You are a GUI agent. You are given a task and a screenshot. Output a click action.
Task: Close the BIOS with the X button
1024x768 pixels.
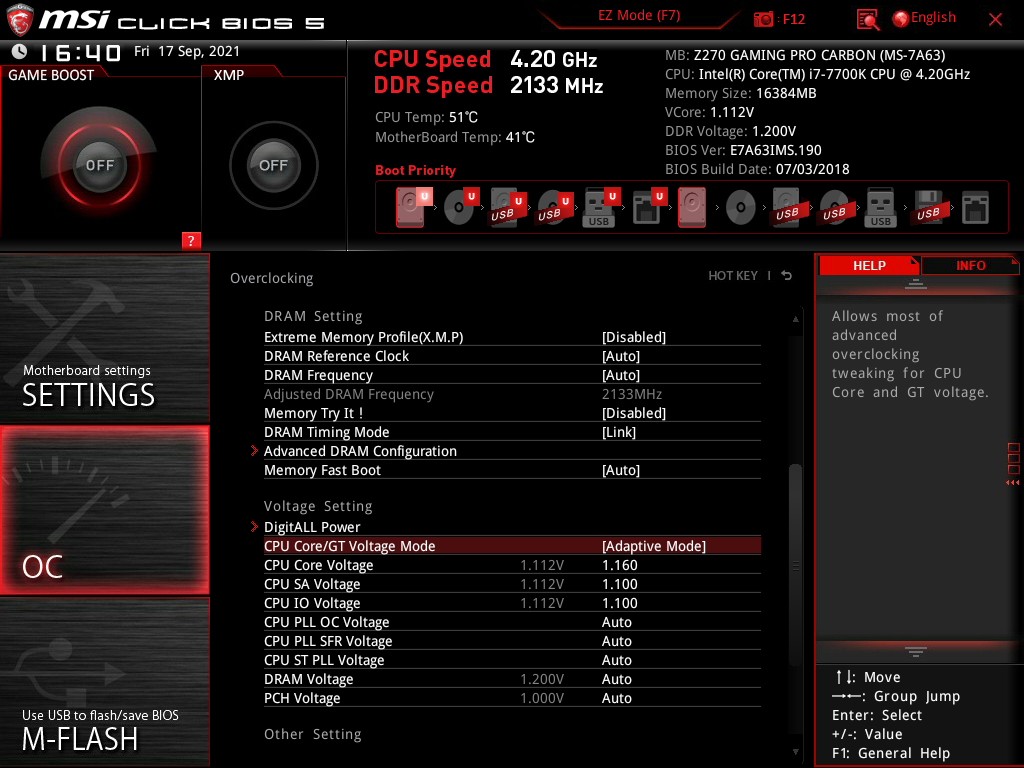tap(995, 20)
